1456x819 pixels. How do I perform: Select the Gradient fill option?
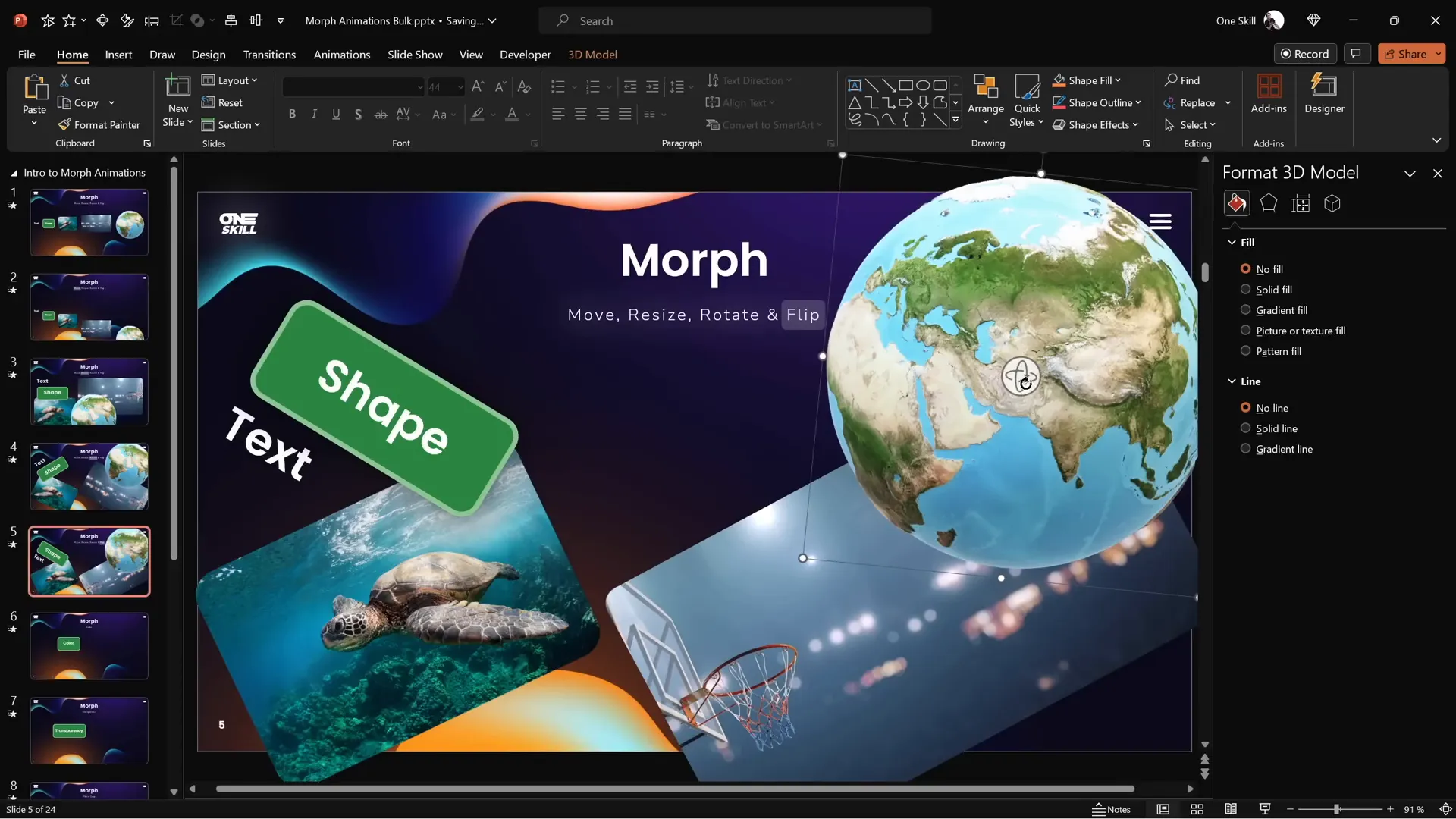coord(1274,310)
